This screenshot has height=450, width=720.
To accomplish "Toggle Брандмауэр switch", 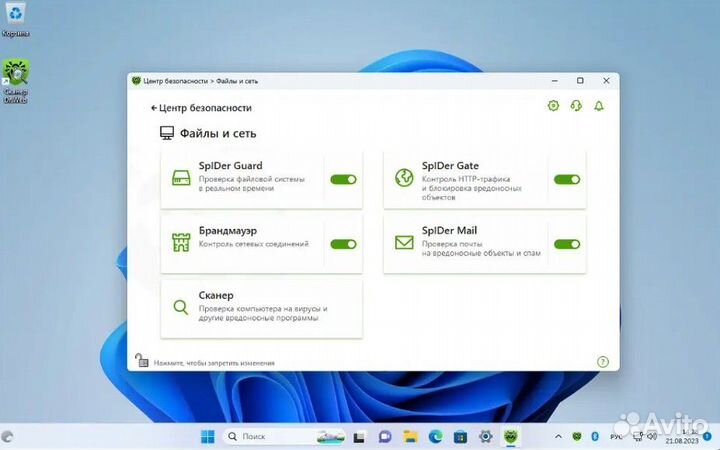I will coord(343,244).
